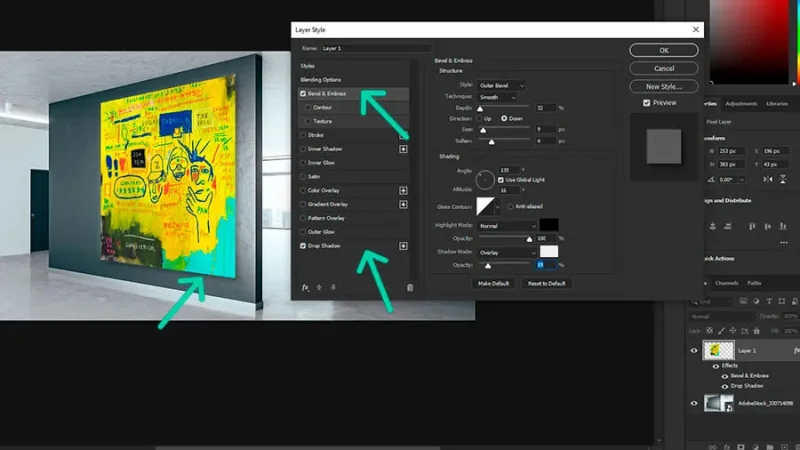Image resolution: width=800 pixels, height=450 pixels.
Task: Create new group folder icon
Action: coord(770,447)
